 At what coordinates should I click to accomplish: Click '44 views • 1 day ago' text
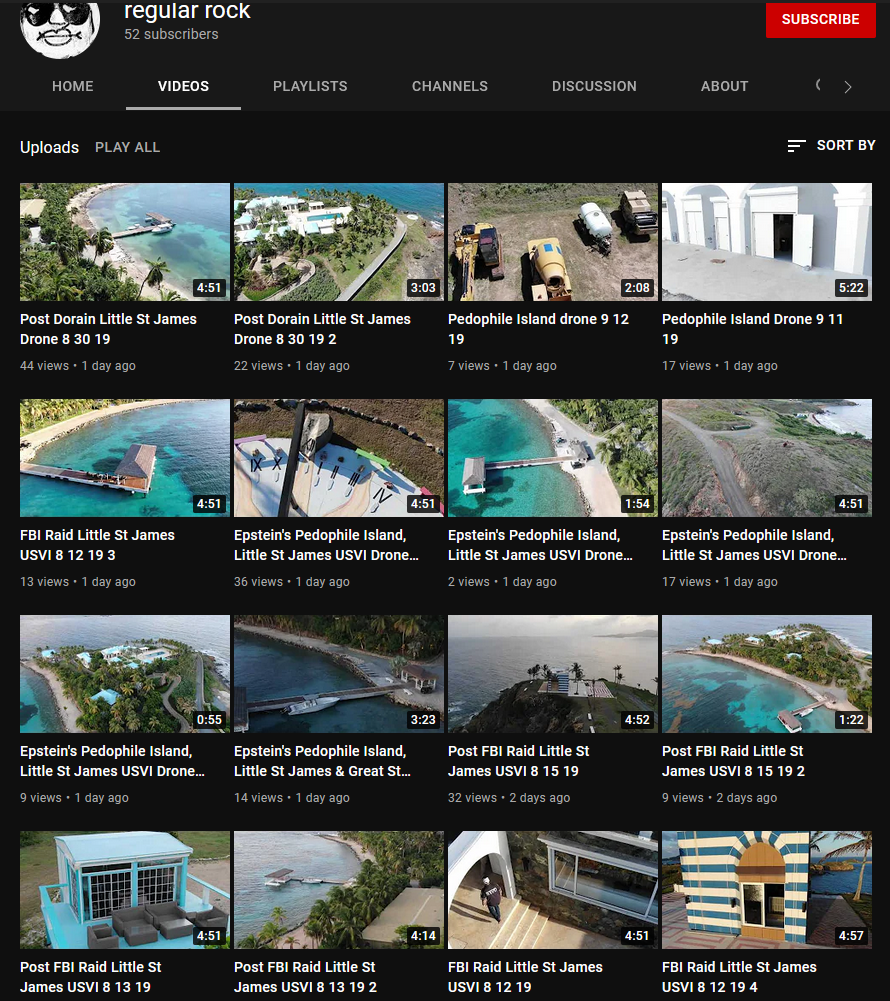78,366
